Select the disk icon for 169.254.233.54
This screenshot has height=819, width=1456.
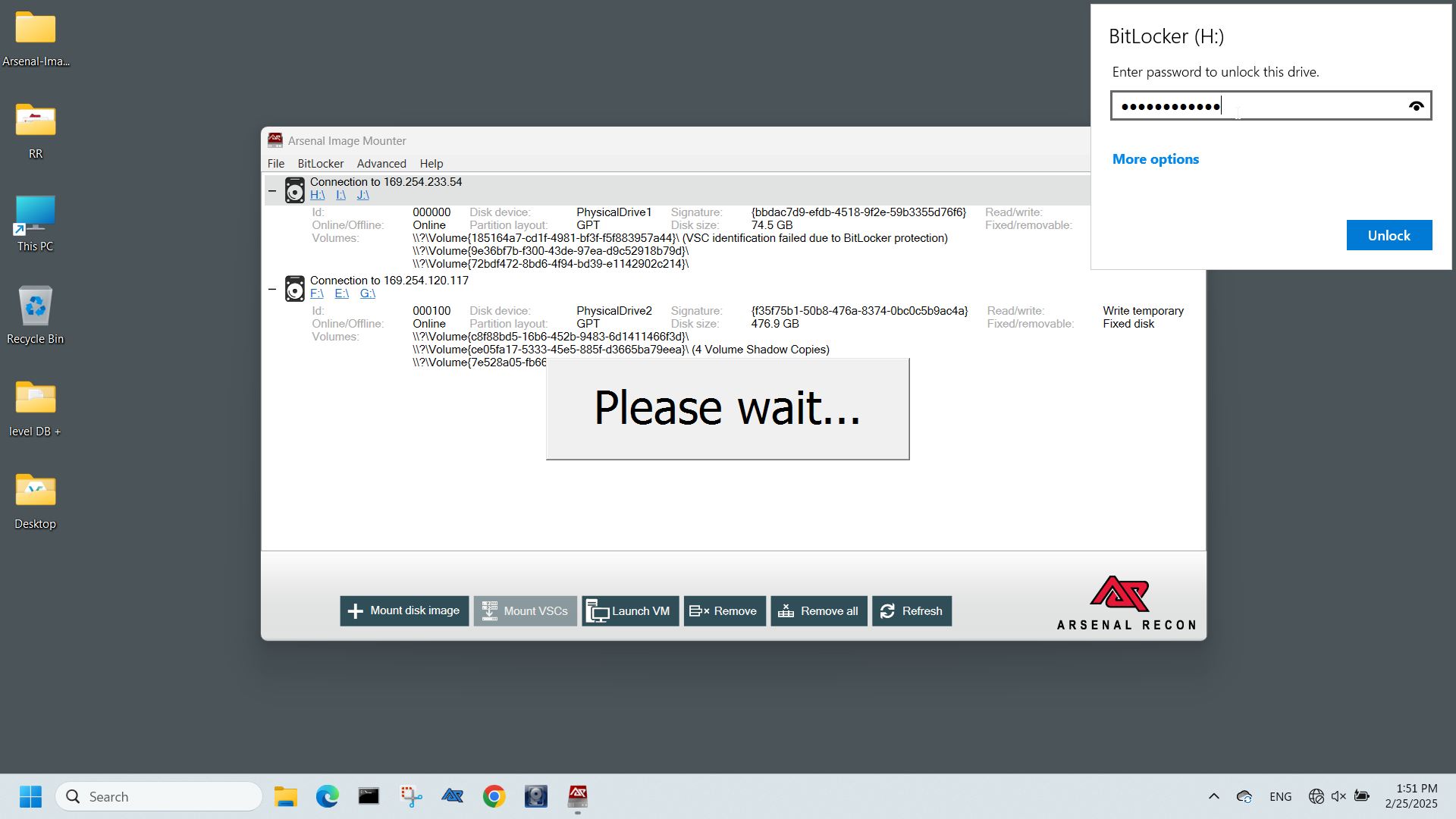(294, 190)
